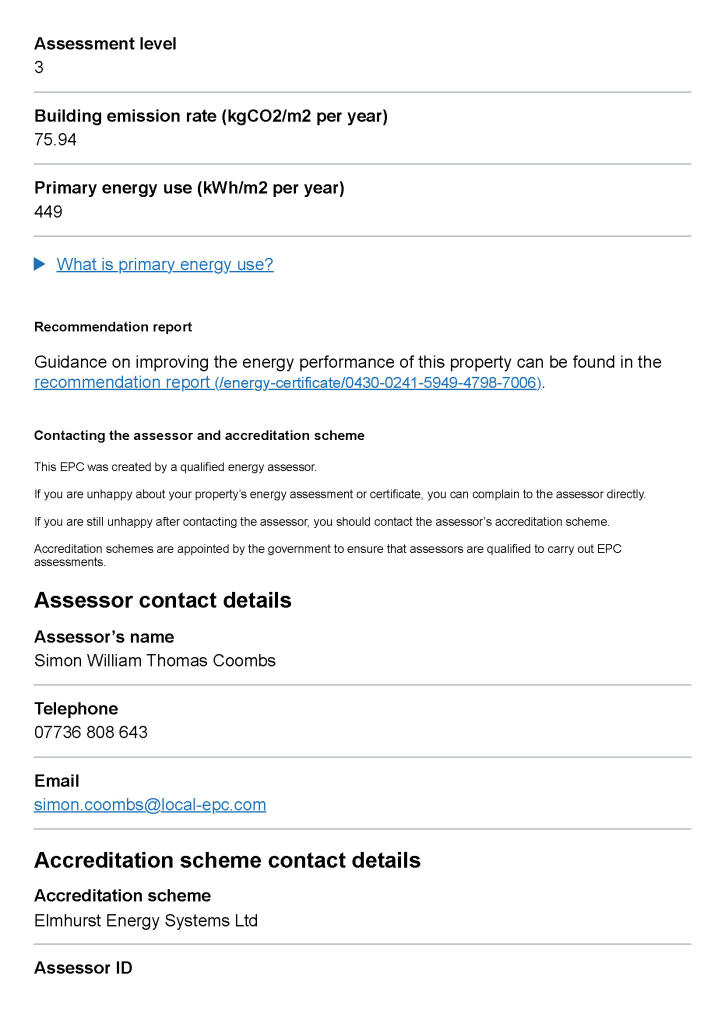Screen dimensions: 725x1024
Task: Click the telephone number 07736 808 643
Action: (91, 732)
